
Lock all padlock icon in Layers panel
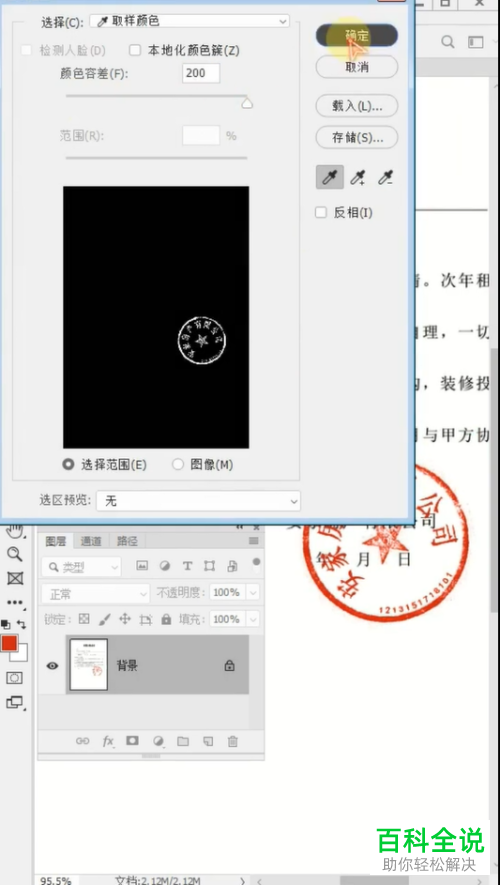(x=166, y=619)
